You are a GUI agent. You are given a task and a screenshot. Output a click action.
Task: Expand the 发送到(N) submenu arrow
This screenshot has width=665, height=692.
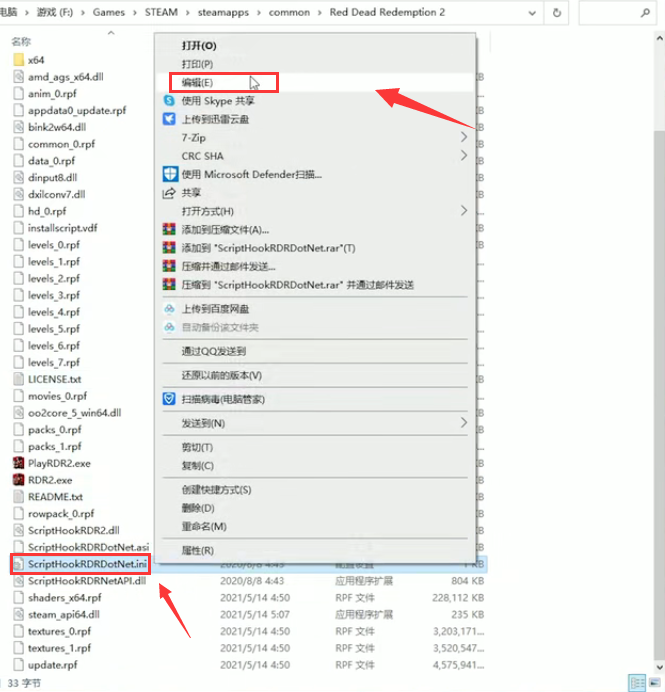click(x=464, y=423)
